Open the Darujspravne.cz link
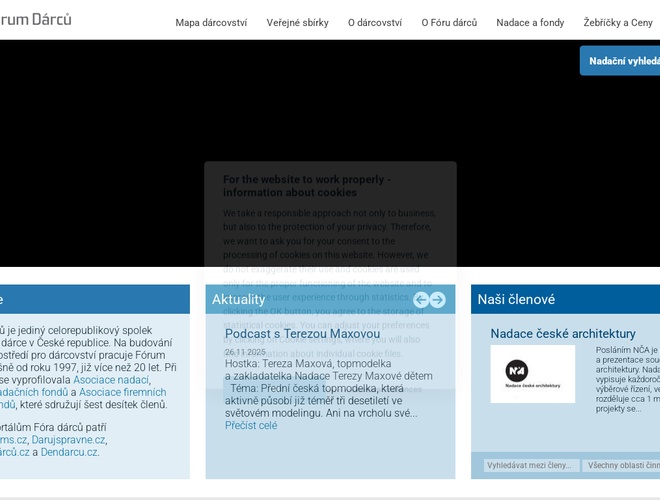Image resolution: width=660 pixels, height=500 pixels. (x=67, y=439)
